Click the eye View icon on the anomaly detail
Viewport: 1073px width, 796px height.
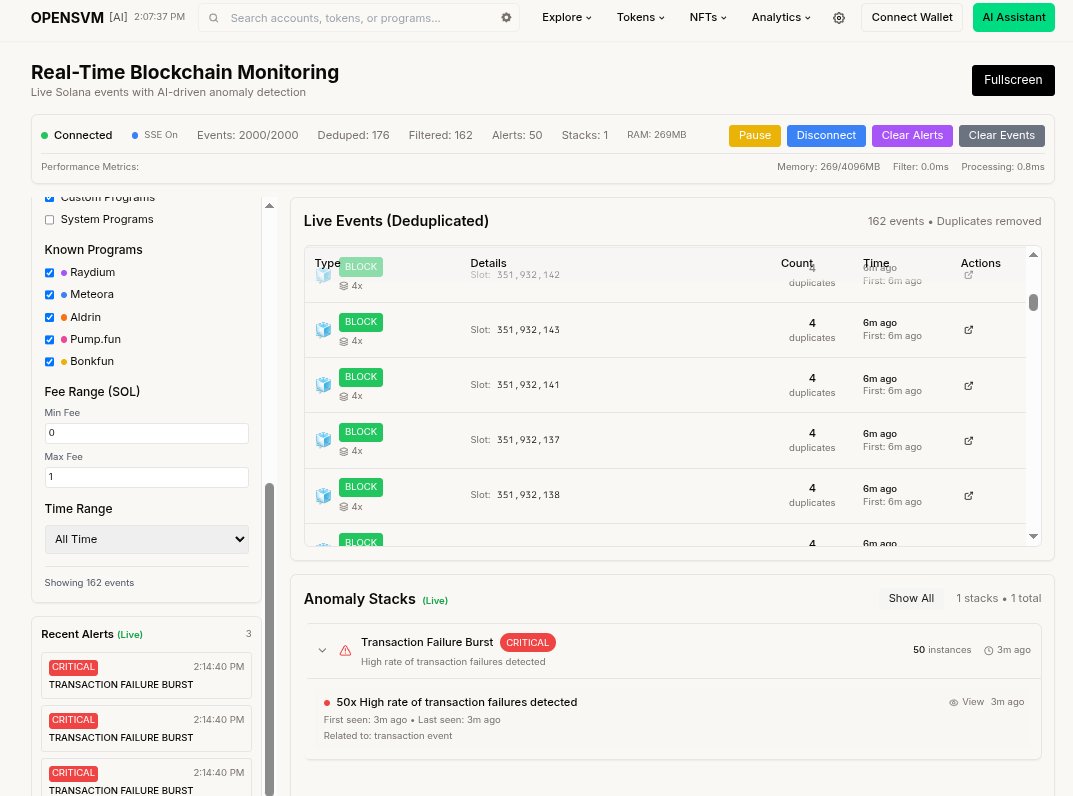point(953,702)
